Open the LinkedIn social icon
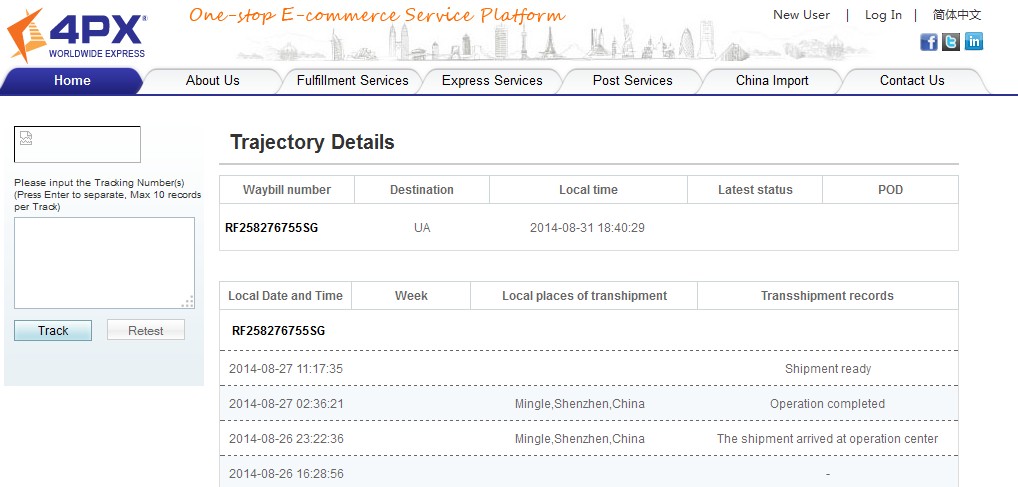The image size is (1018, 487). [x=973, y=41]
